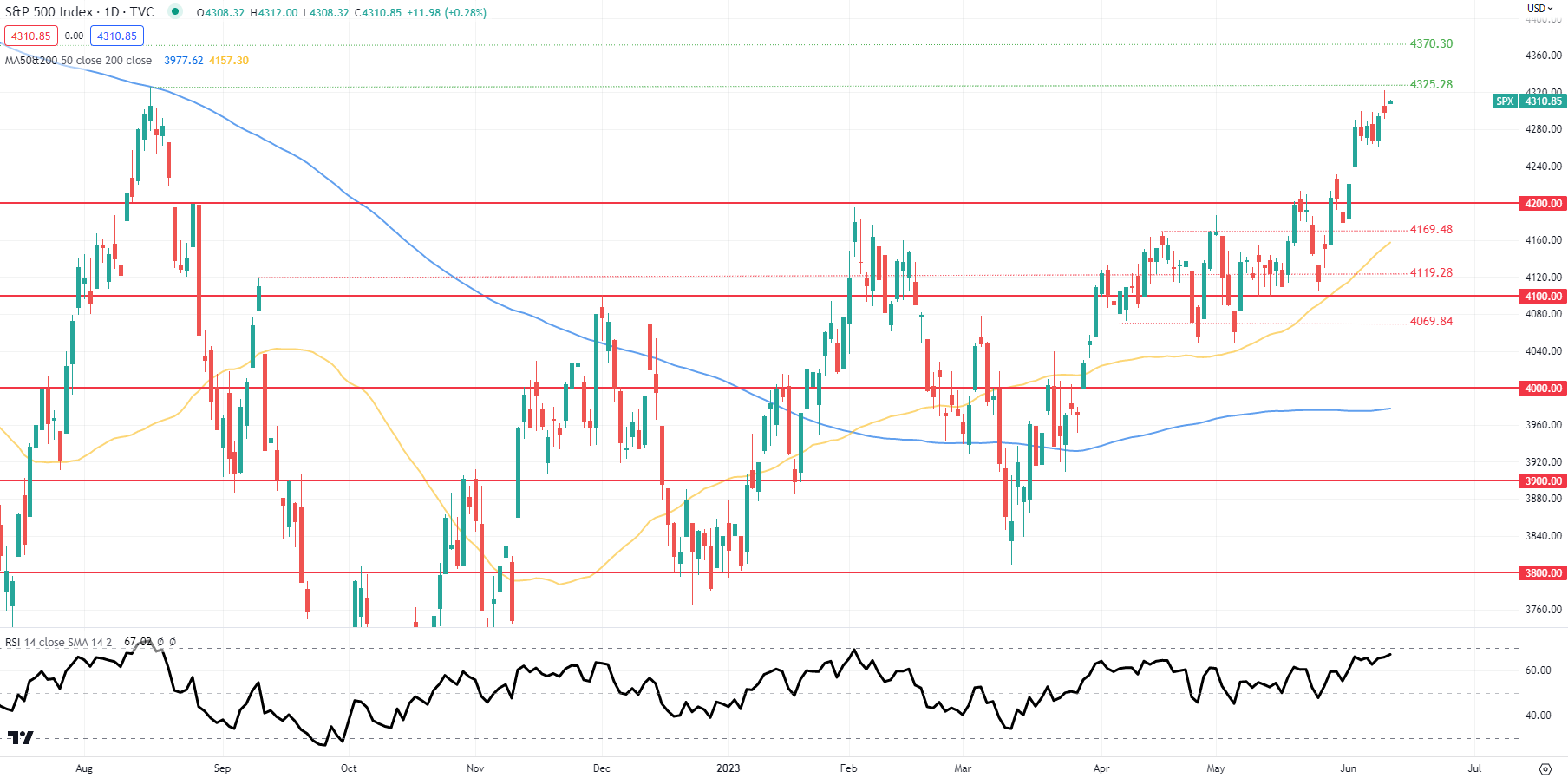The height and width of the screenshot is (778, 1568).
Task: Click the Nov label on time axis
Action: tap(475, 768)
